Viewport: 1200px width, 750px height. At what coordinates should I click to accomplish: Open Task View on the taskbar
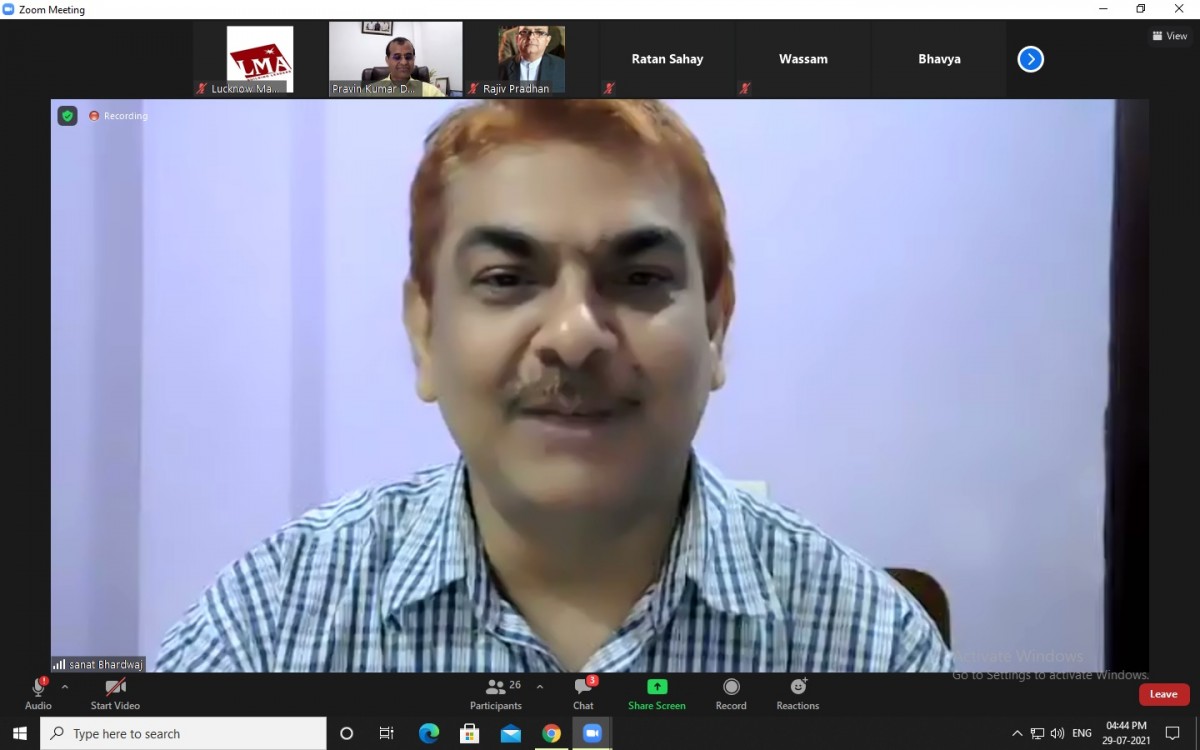[x=387, y=733]
